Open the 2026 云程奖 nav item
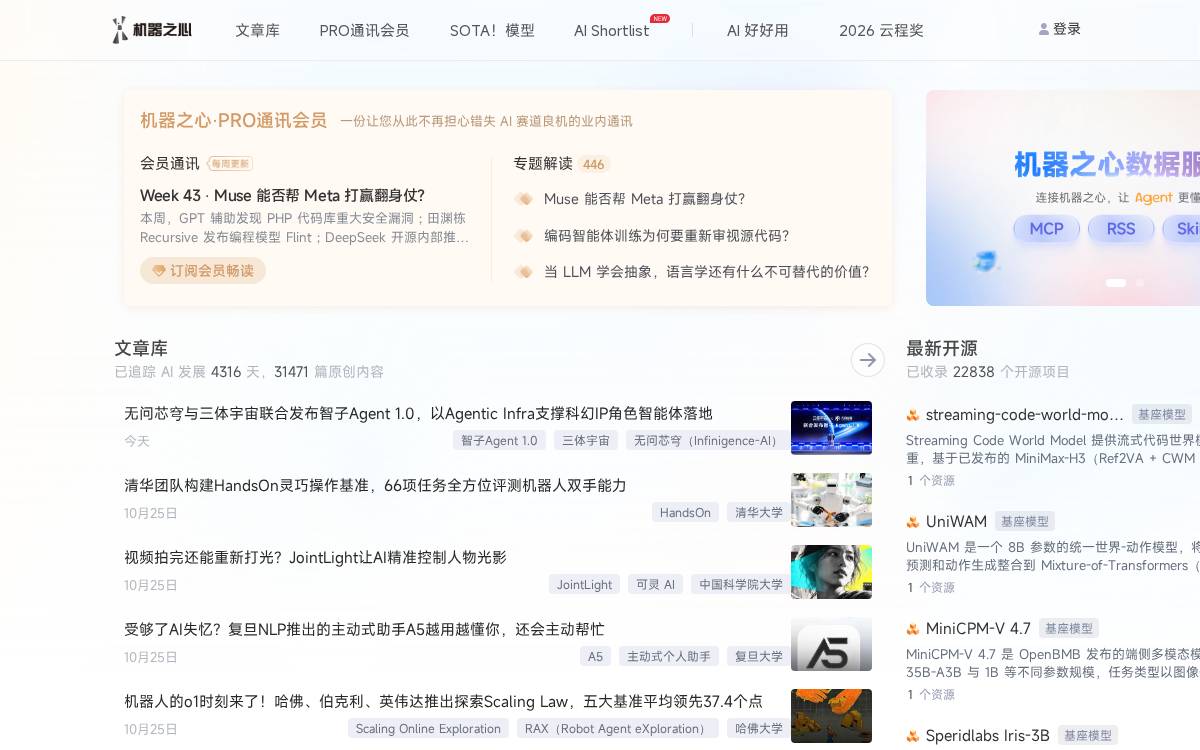1200x750 pixels. pos(881,31)
